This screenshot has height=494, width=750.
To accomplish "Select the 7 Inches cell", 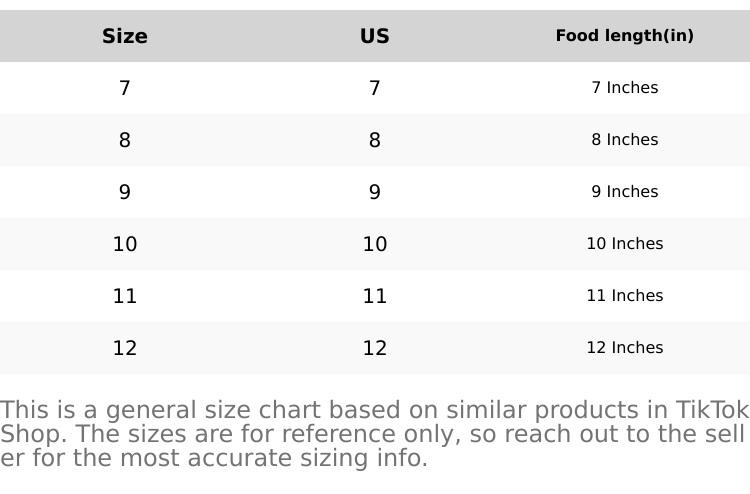I will coord(625,88).
